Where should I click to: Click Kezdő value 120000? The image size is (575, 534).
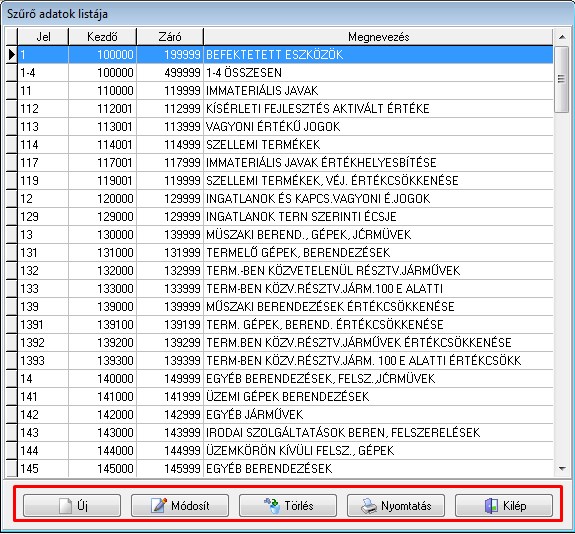coord(102,198)
